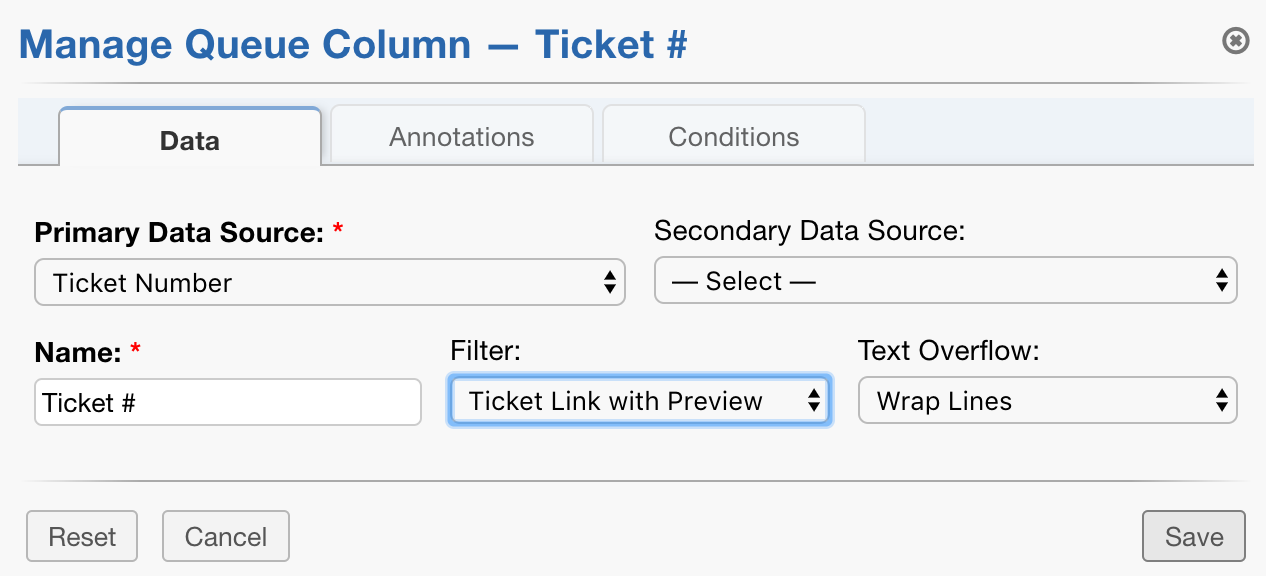The image size is (1266, 576).
Task: Switch to the Conditions tab
Action: click(x=733, y=136)
